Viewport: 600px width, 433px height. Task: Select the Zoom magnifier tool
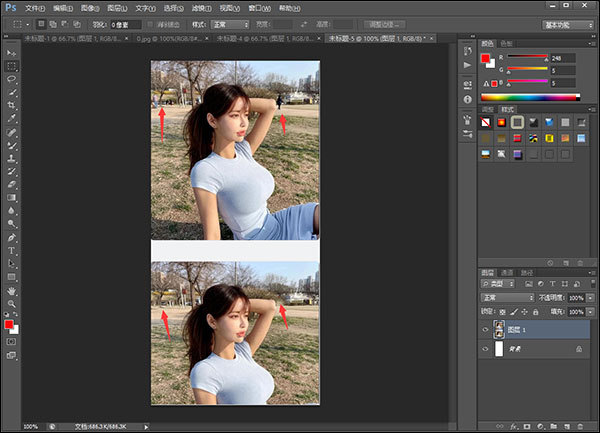click(x=12, y=303)
